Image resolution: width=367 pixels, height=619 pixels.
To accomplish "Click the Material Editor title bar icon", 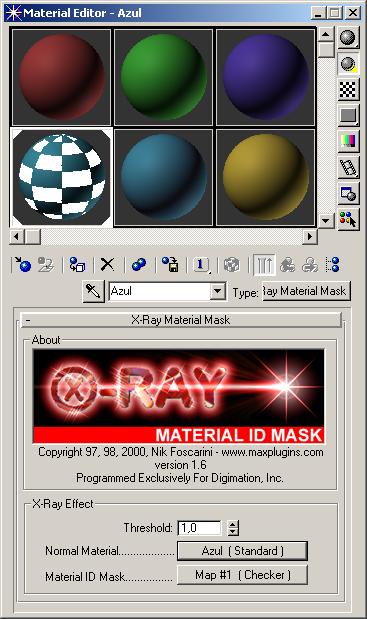I will tap(13, 13).
